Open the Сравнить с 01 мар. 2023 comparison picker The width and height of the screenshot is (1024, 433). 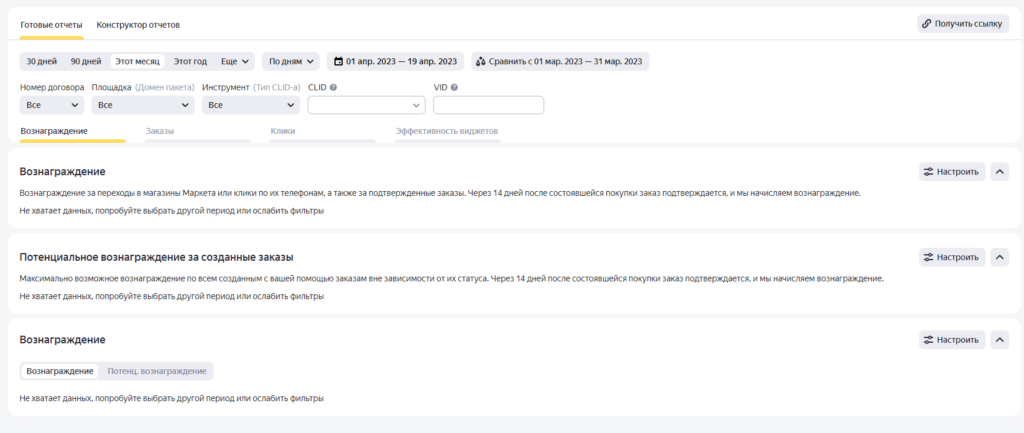(560, 61)
